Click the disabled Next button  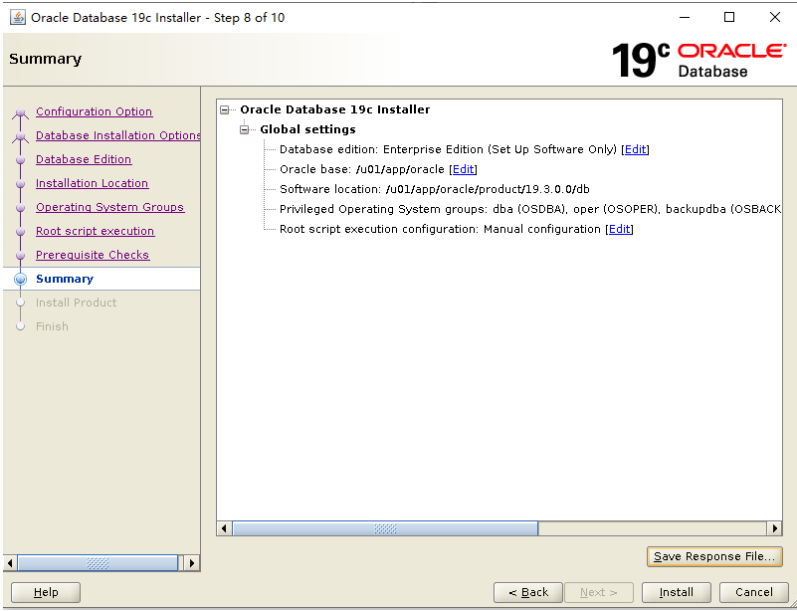[x=599, y=592]
